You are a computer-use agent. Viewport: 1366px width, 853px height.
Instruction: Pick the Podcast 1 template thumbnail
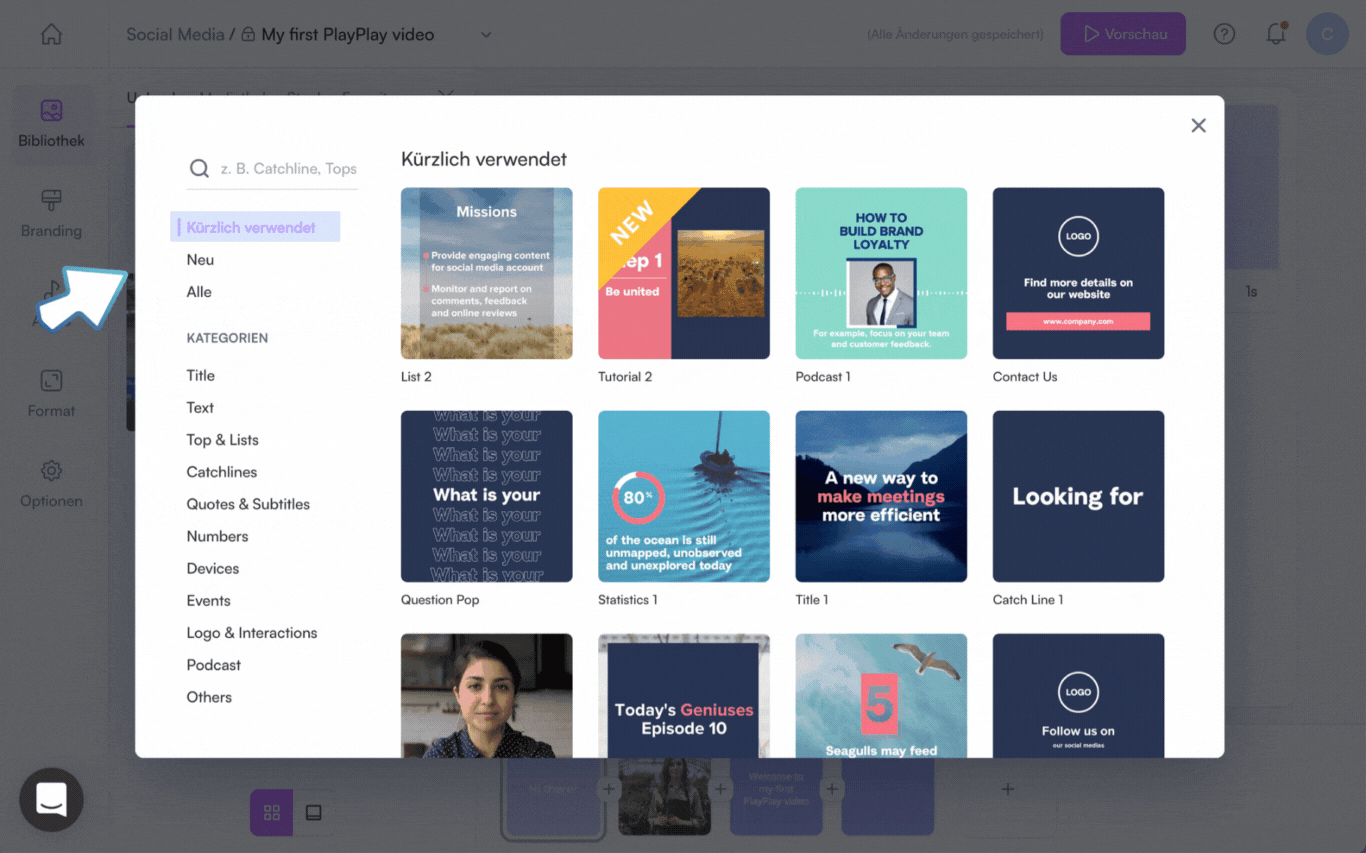pos(881,273)
